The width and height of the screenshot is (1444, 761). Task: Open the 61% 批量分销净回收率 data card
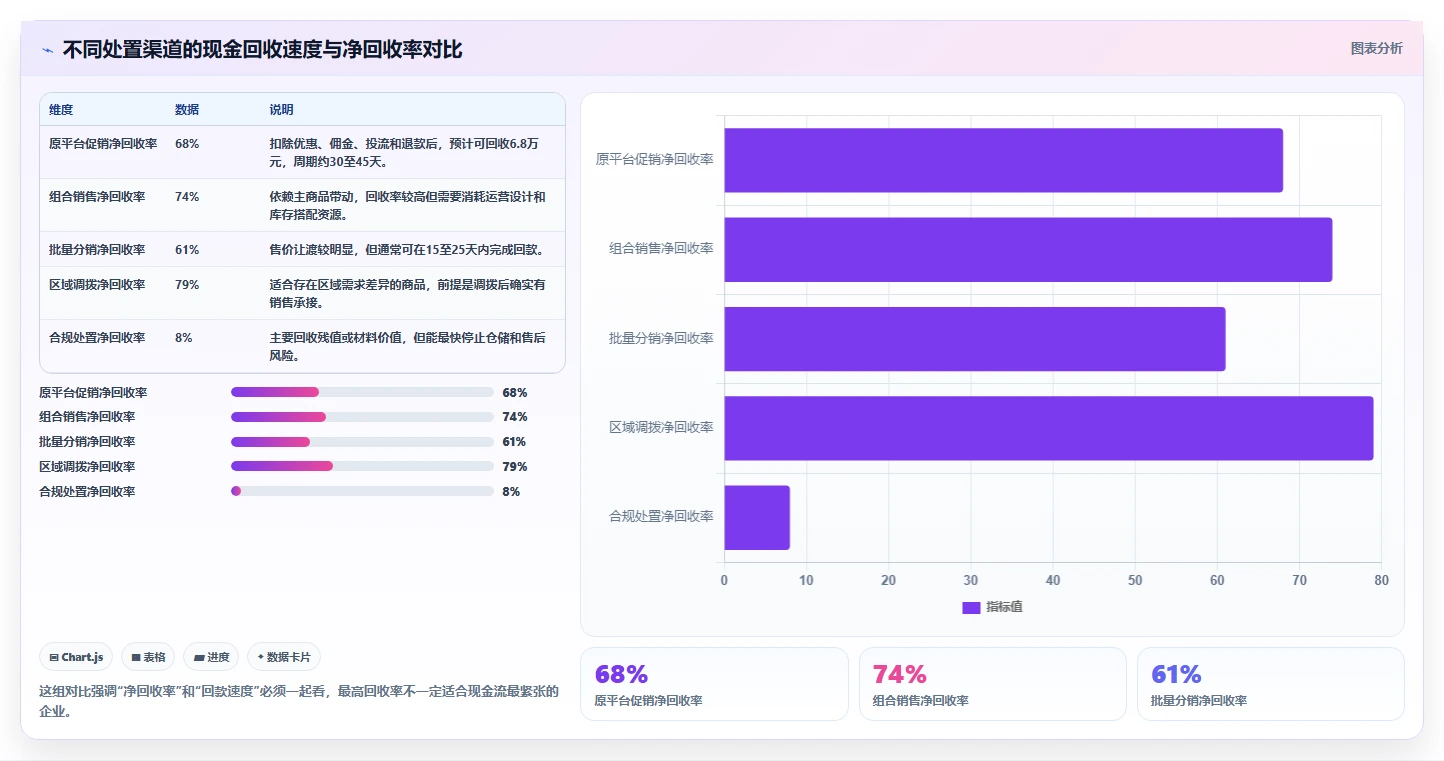1271,684
